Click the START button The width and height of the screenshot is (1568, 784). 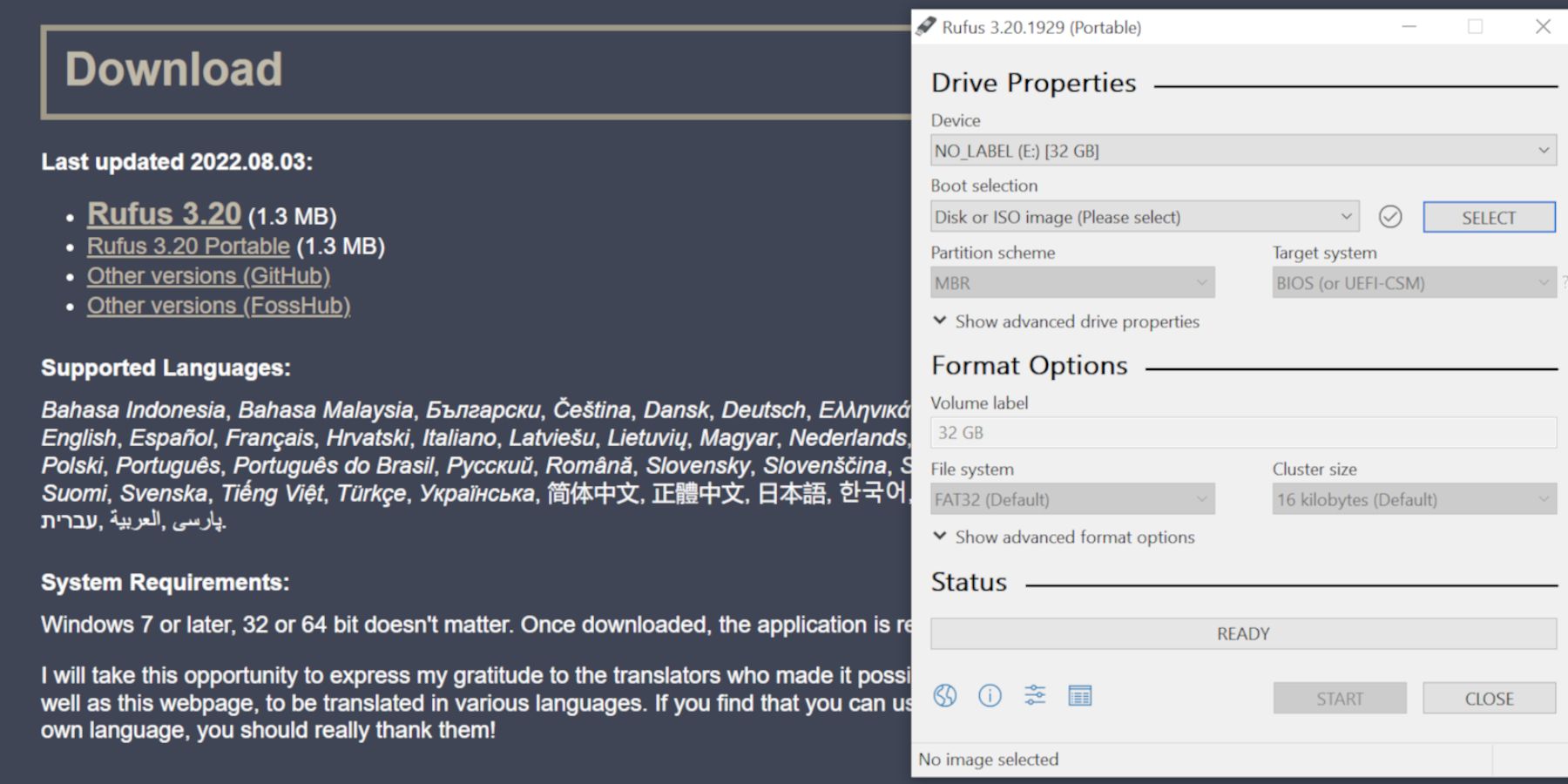[1340, 699]
